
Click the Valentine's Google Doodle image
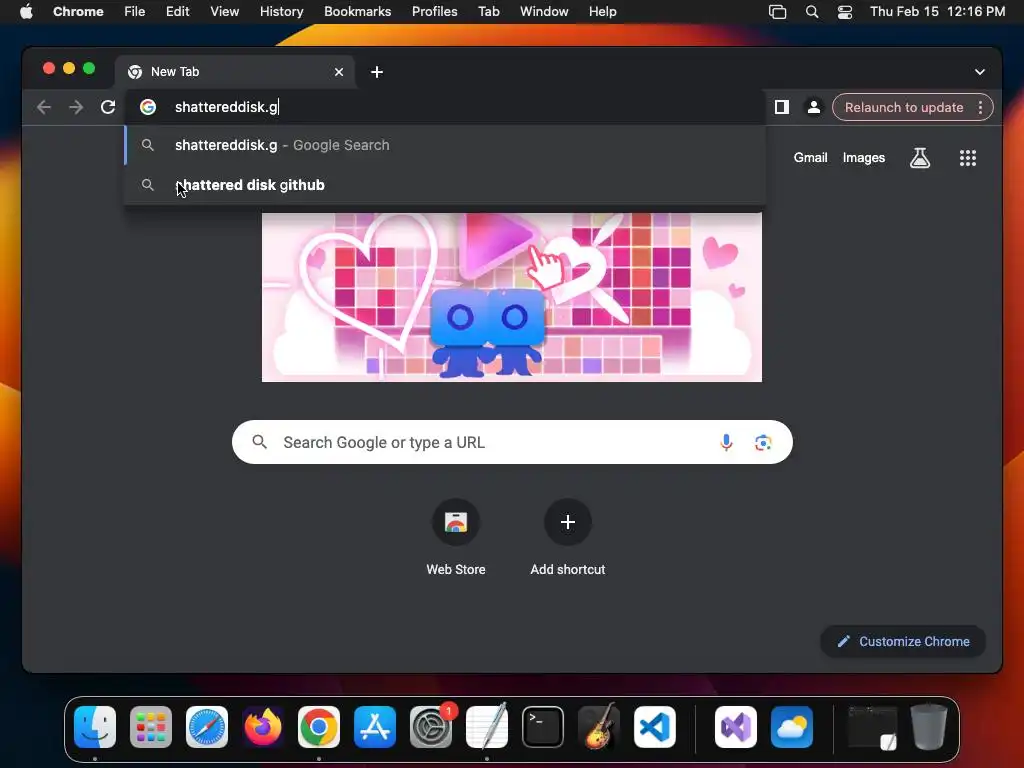(x=512, y=297)
